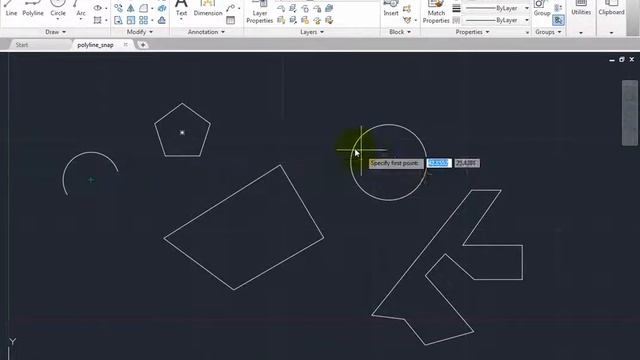
Task: Click the Create Block icon
Action: pyautogui.click(x=407, y=9)
